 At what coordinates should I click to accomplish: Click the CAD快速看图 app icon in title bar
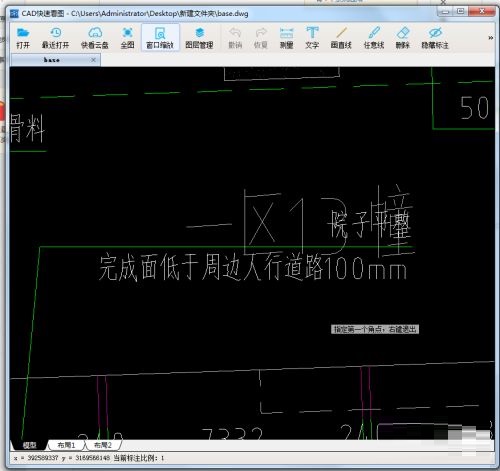pyautogui.click(x=14, y=13)
